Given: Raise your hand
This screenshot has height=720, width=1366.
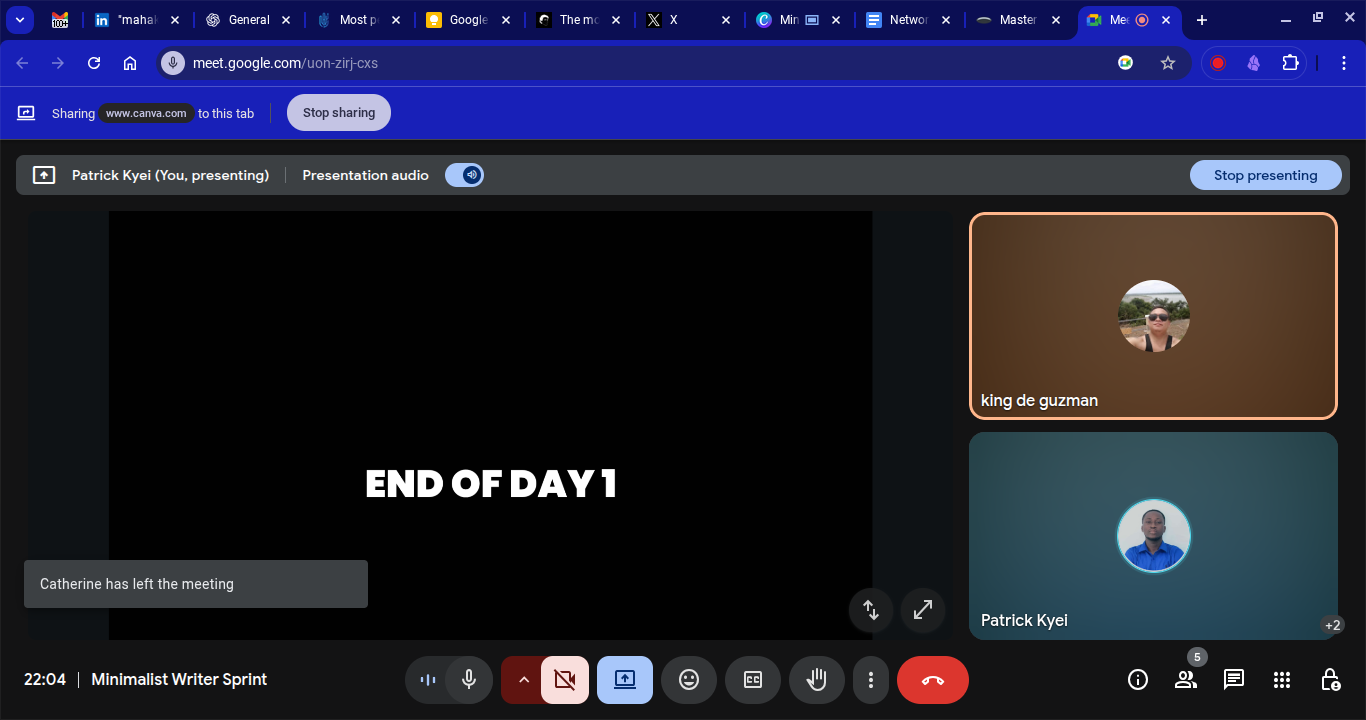Looking at the screenshot, I should click(817, 680).
